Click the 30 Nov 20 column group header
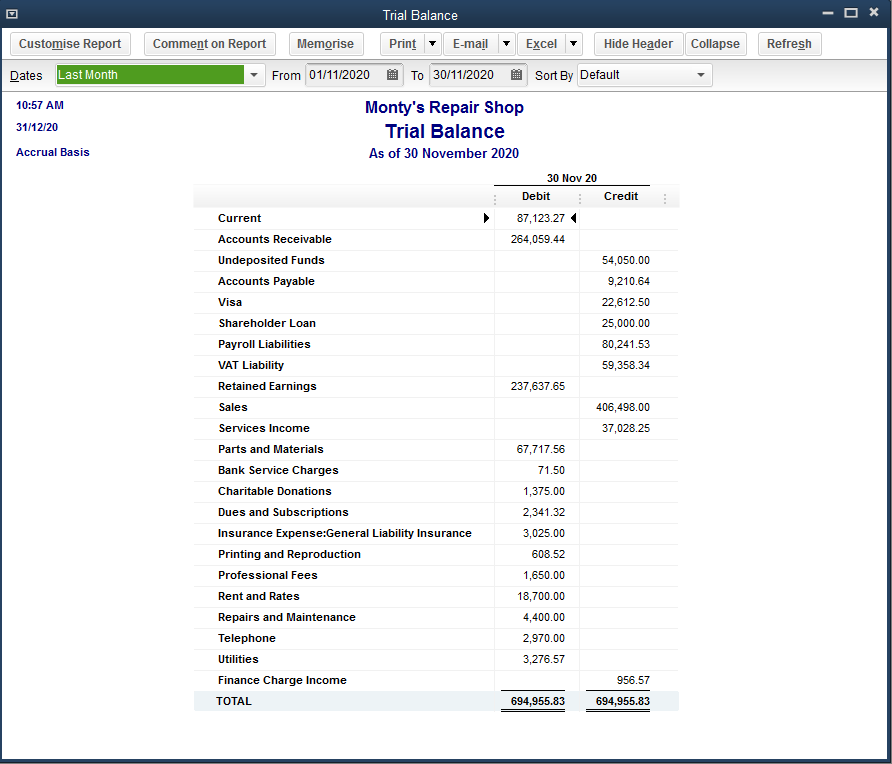 click(x=572, y=178)
